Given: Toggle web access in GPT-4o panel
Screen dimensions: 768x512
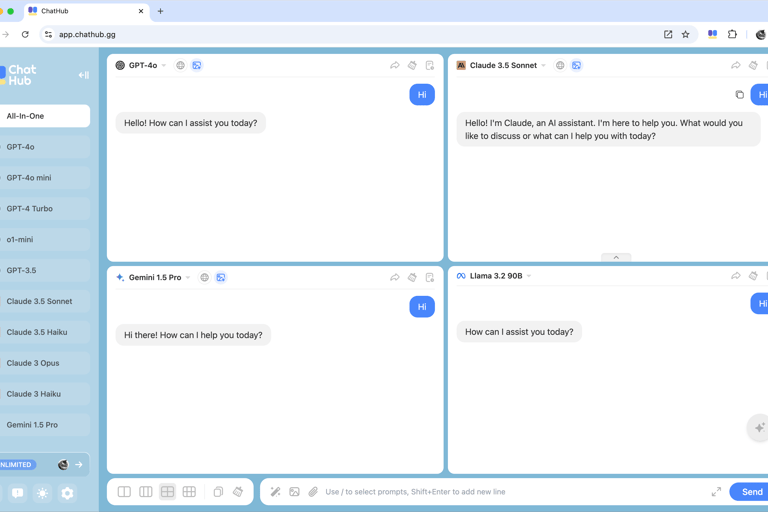Looking at the screenshot, I should click(180, 65).
